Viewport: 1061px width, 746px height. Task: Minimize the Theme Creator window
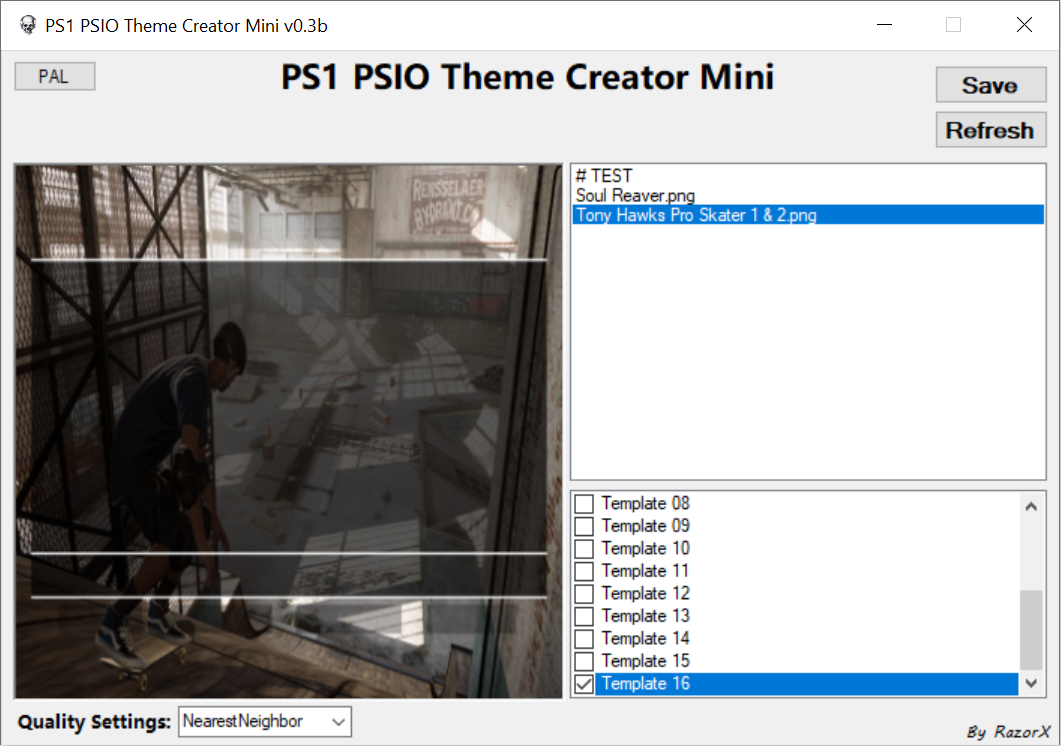[884, 25]
